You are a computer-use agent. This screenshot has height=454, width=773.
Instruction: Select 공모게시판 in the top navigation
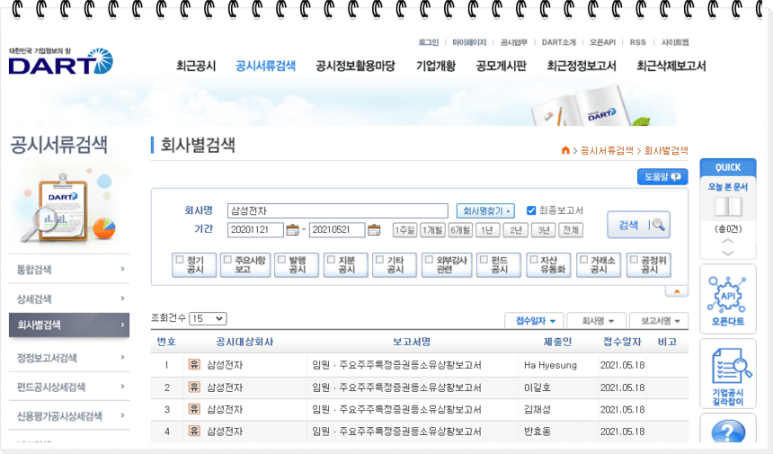coord(501,66)
